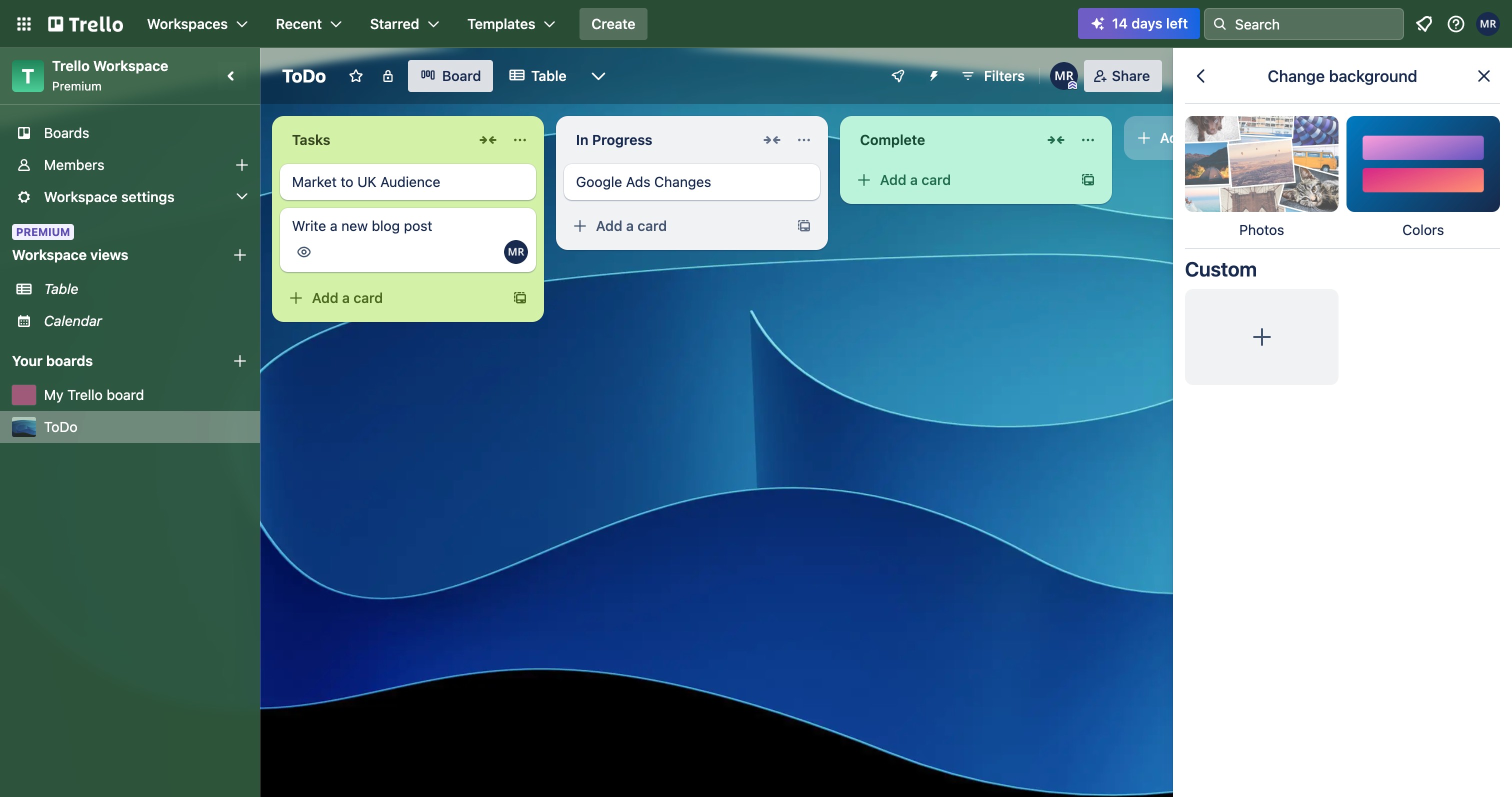The height and width of the screenshot is (797, 1512).
Task: Open Automation lightning bolt icon
Action: (x=934, y=75)
